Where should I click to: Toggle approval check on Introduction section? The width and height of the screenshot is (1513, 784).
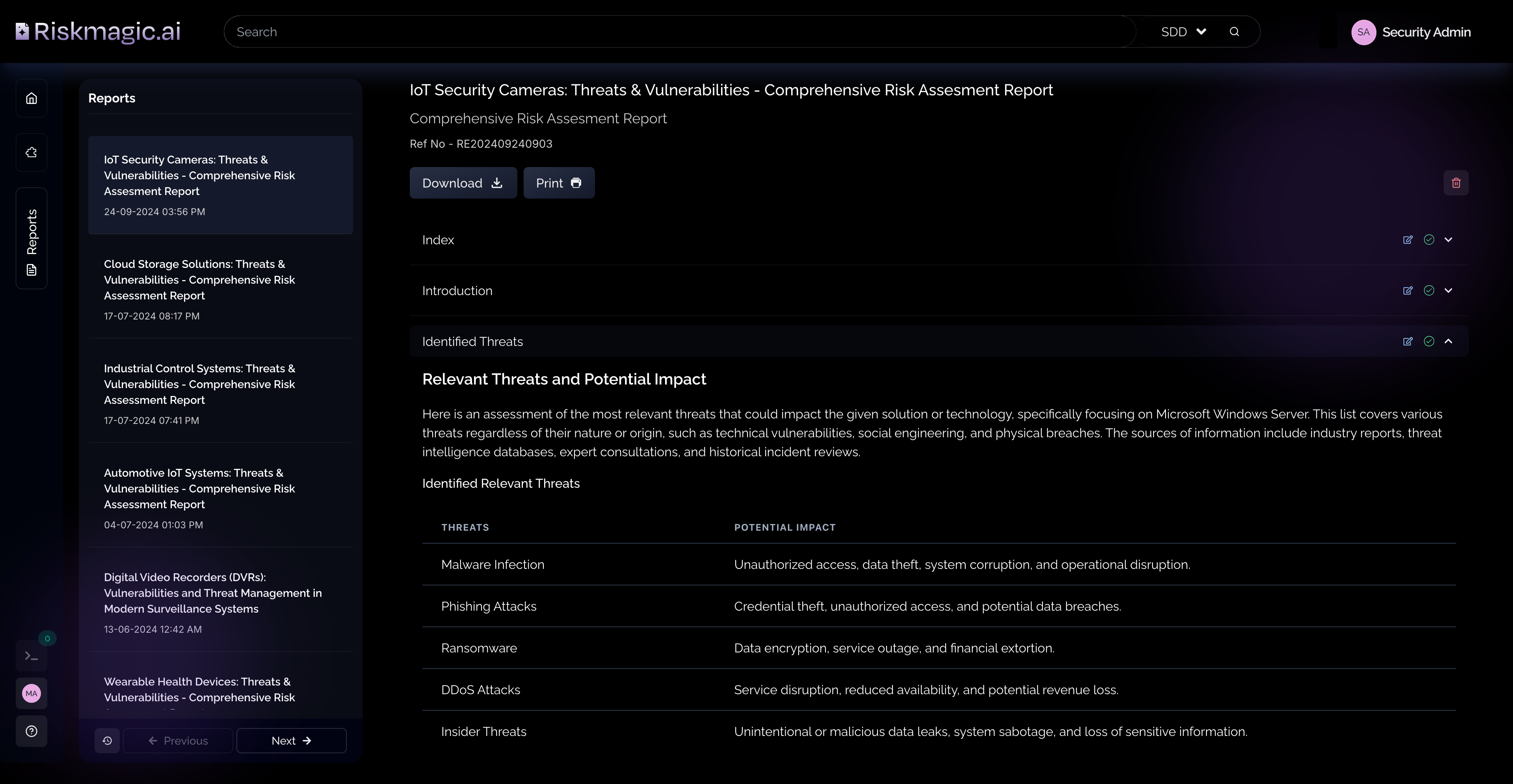(1428, 291)
